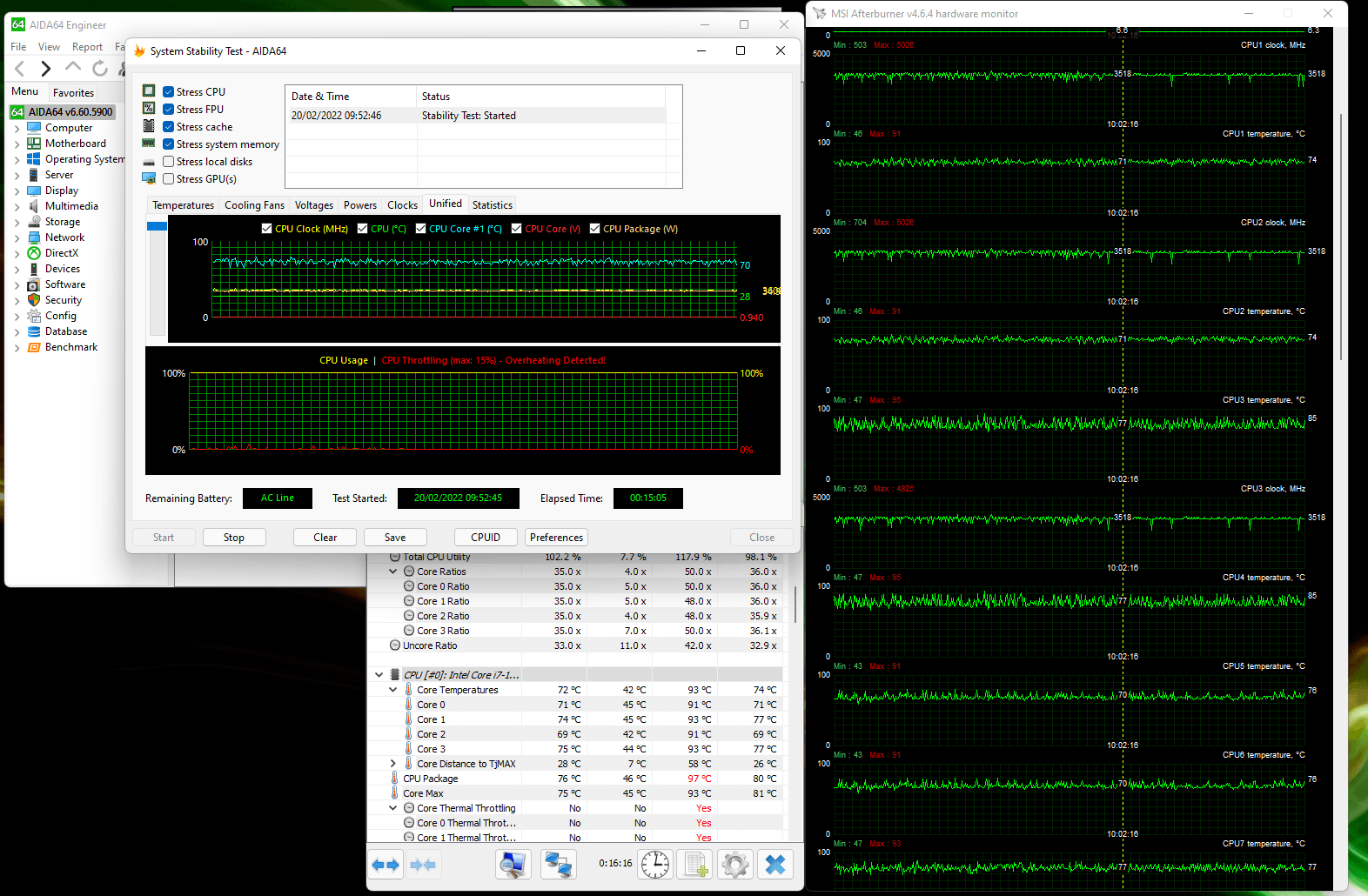Enable Stress local disks checkbox
Image resolution: width=1368 pixels, height=896 pixels.
[x=169, y=162]
